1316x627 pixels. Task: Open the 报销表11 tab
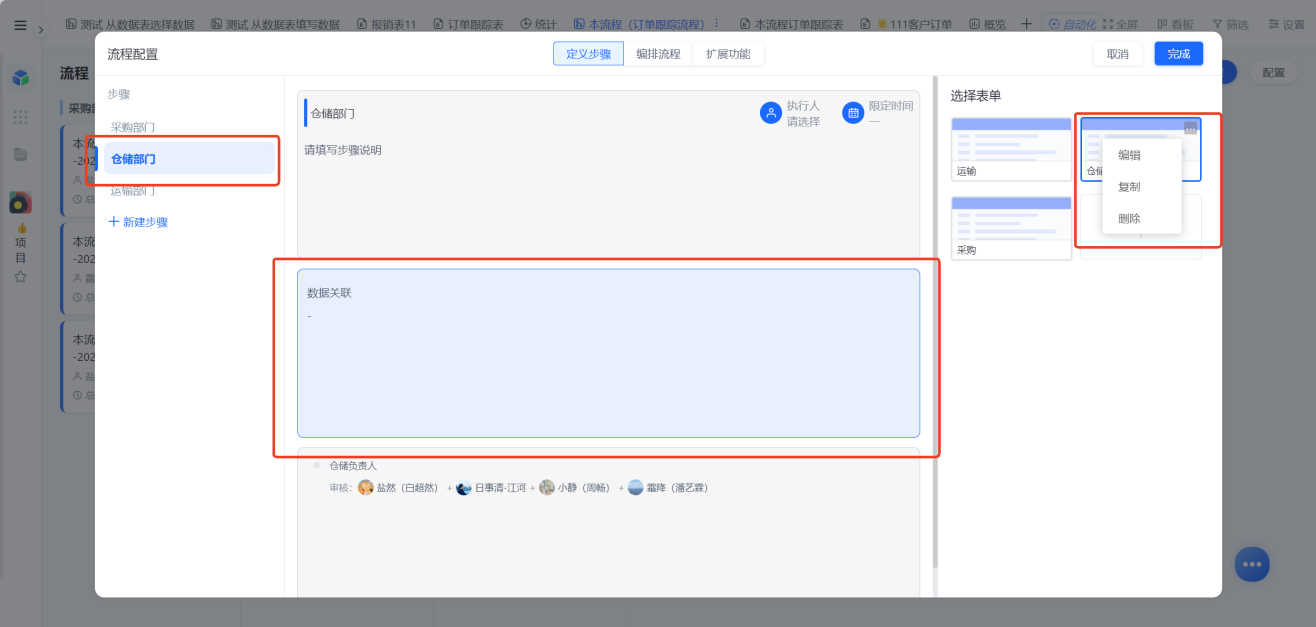(385, 23)
